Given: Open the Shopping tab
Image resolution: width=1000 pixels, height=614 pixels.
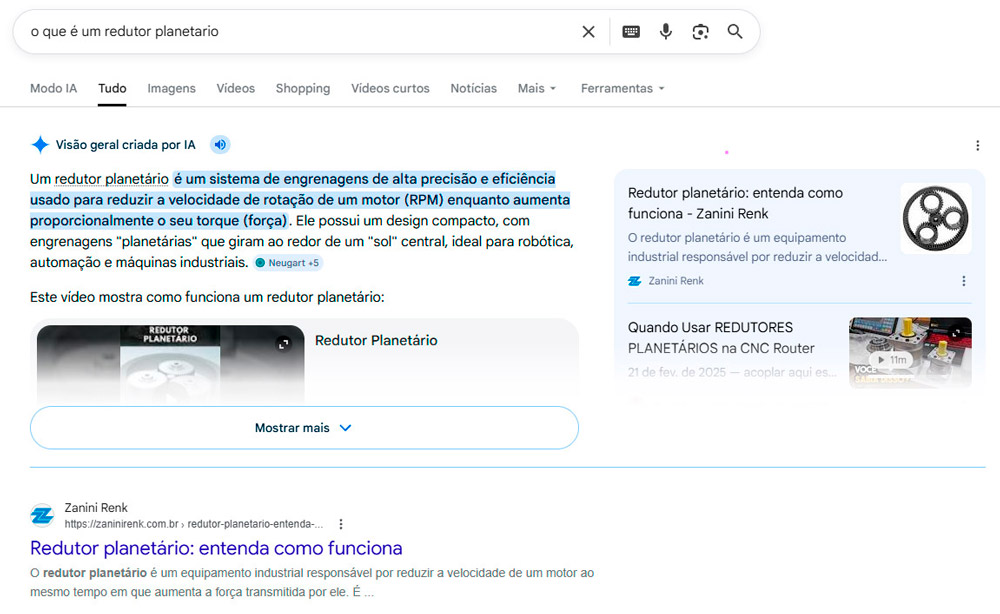Looking at the screenshot, I should click(303, 88).
